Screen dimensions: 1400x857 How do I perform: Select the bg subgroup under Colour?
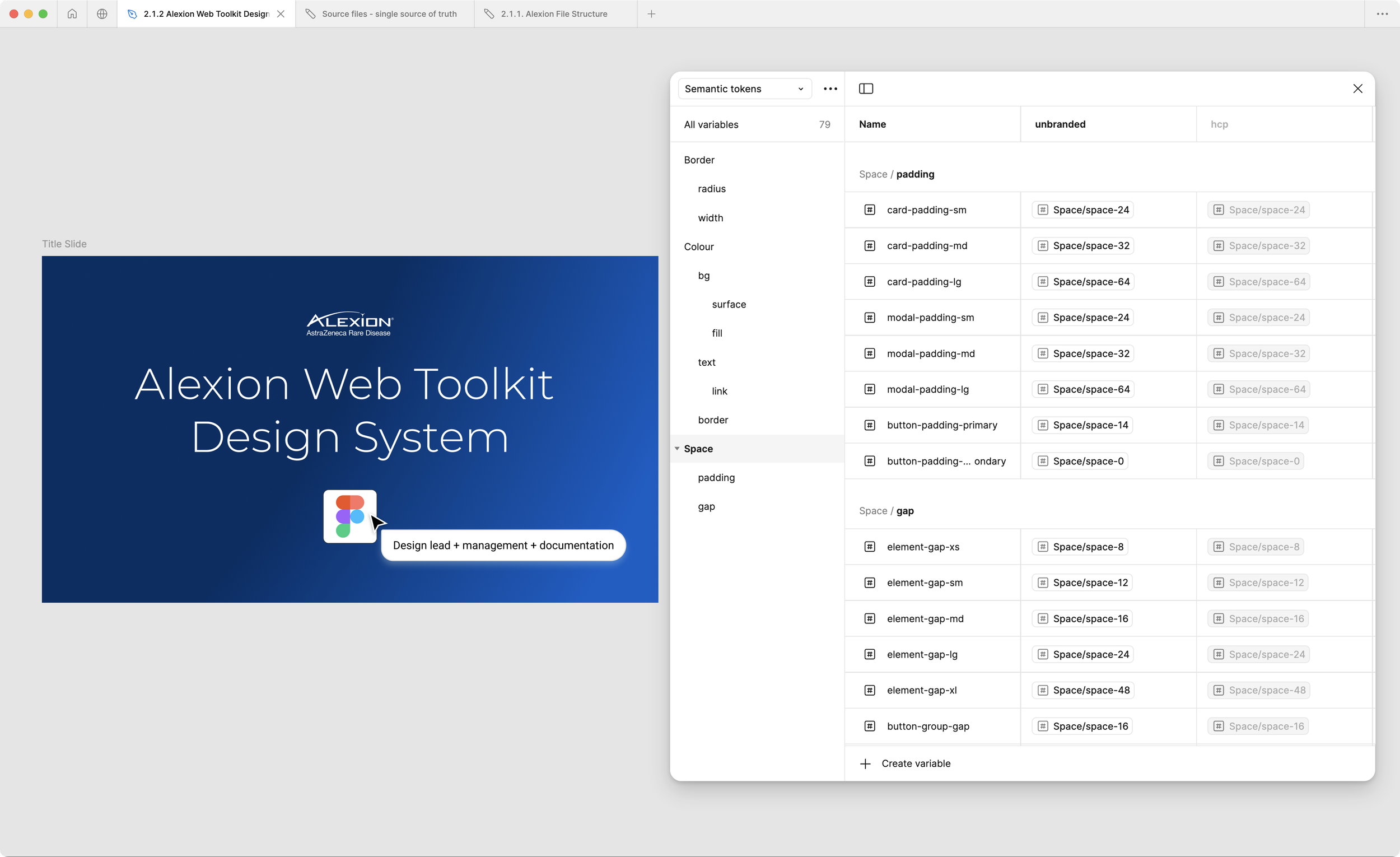704,276
